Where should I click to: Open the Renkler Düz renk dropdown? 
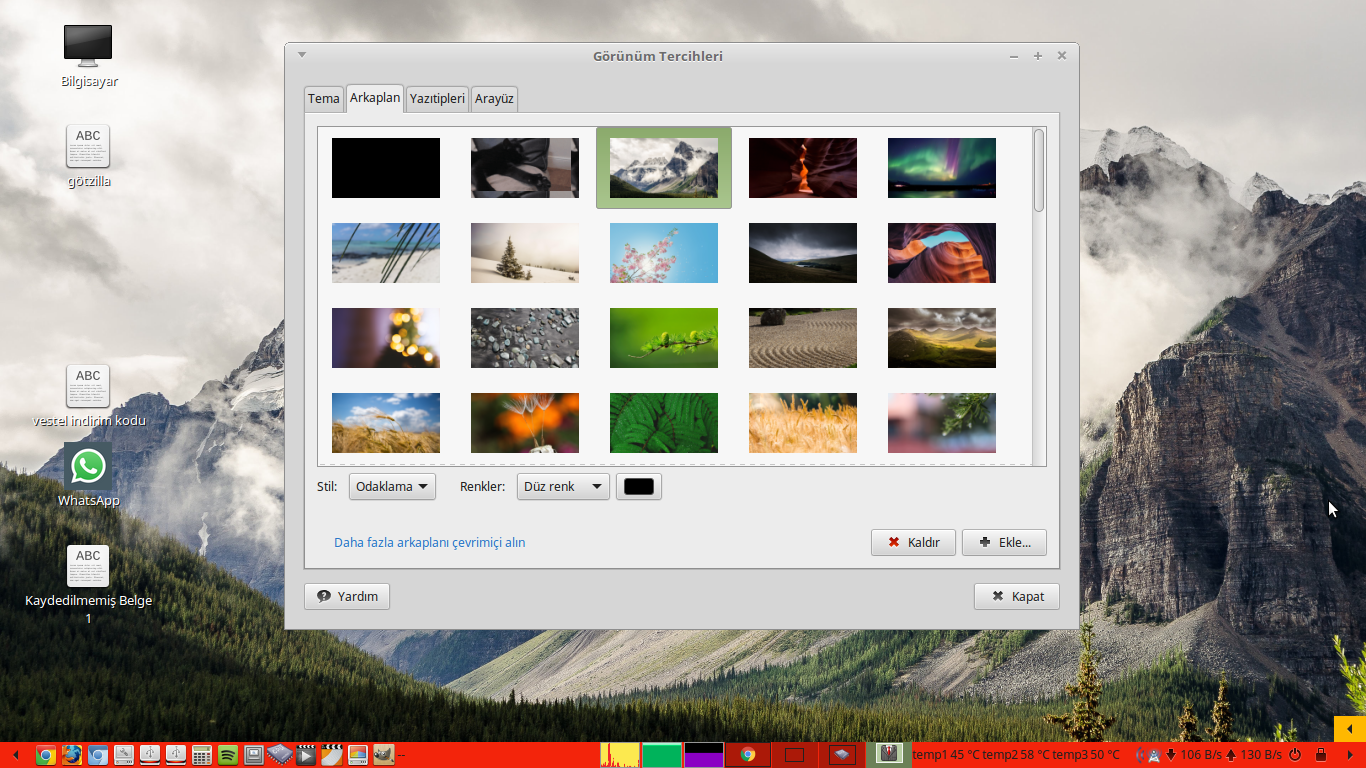click(563, 487)
